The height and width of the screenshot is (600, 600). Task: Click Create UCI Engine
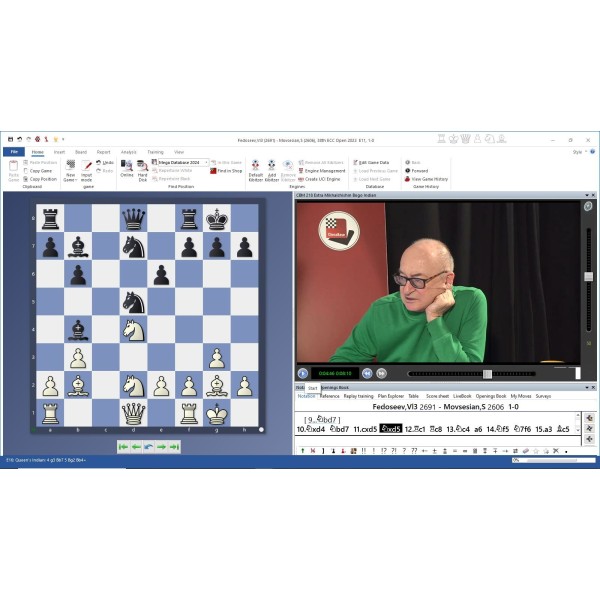[319, 179]
